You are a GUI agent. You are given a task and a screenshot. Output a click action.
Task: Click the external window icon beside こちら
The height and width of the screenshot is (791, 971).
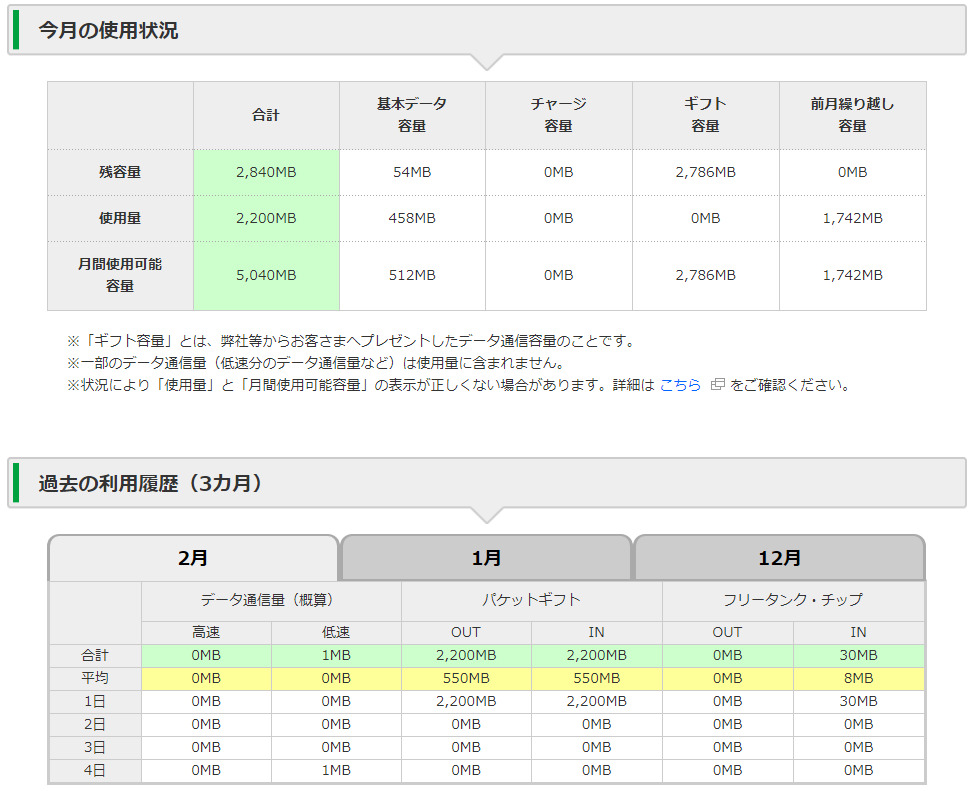tap(716, 385)
